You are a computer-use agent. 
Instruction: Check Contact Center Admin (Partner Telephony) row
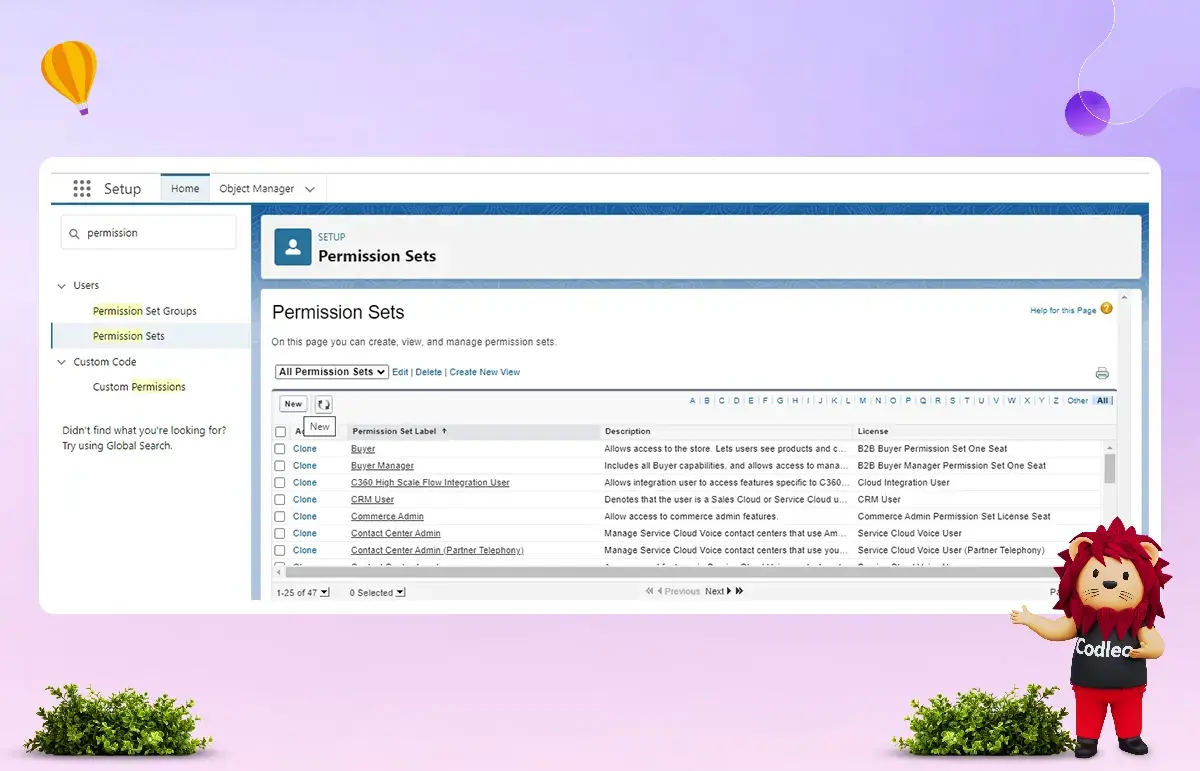tap(280, 551)
